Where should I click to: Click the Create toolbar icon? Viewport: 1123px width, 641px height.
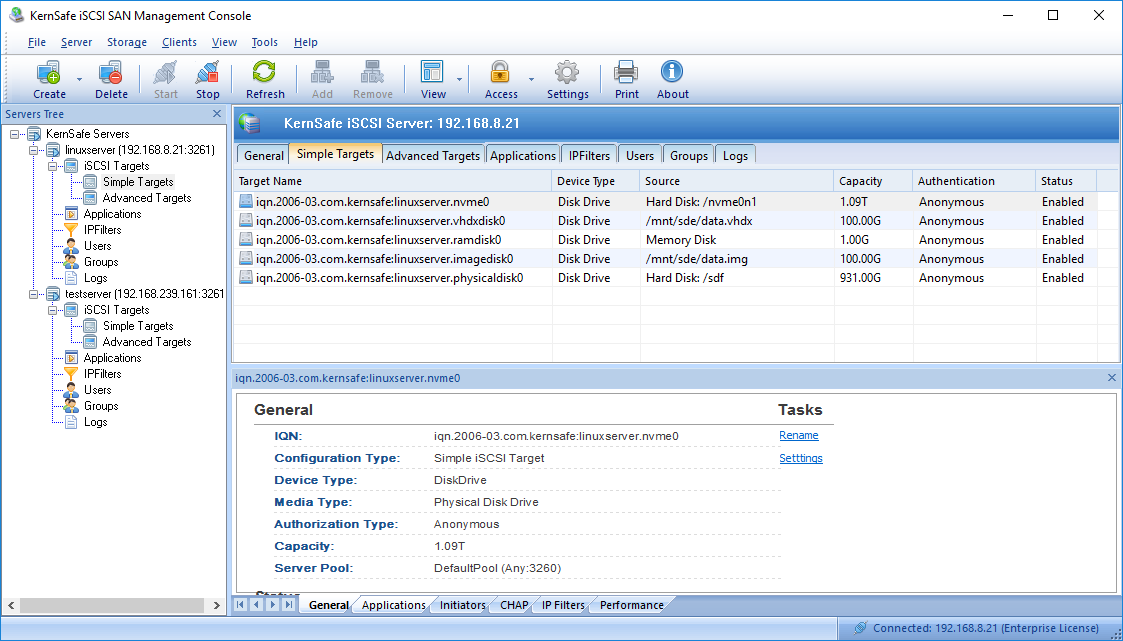point(49,72)
